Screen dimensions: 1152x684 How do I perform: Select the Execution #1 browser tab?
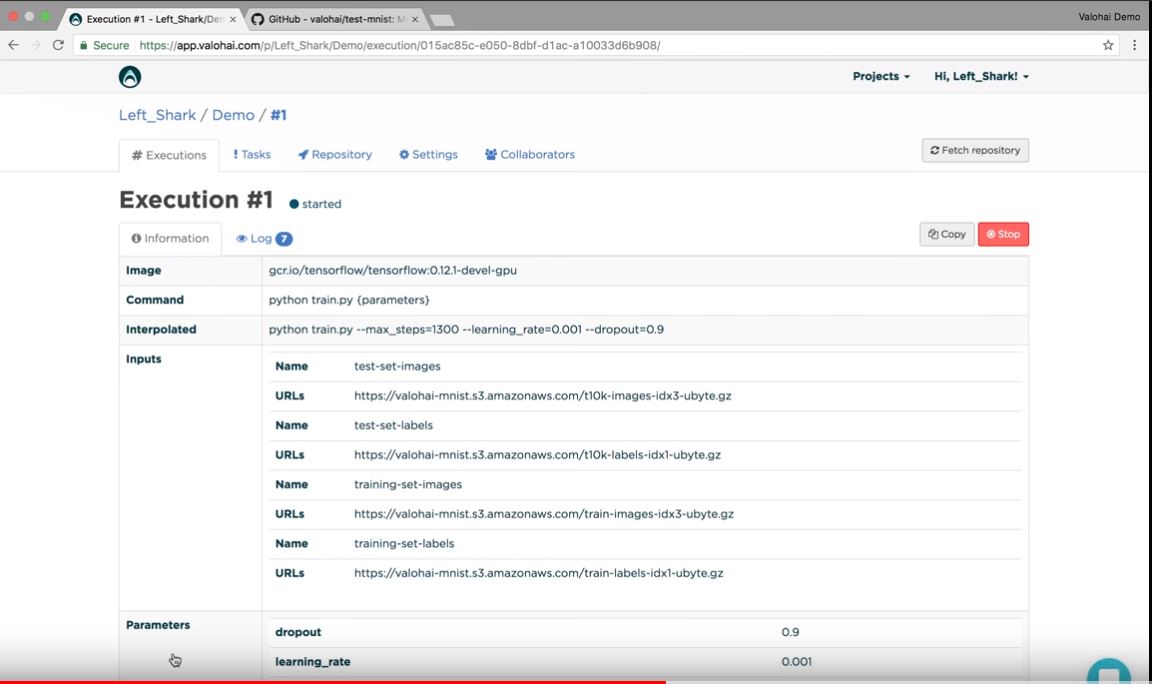153,19
